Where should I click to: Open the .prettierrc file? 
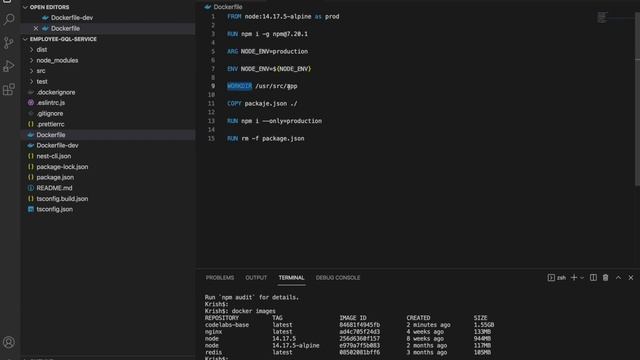50,124
